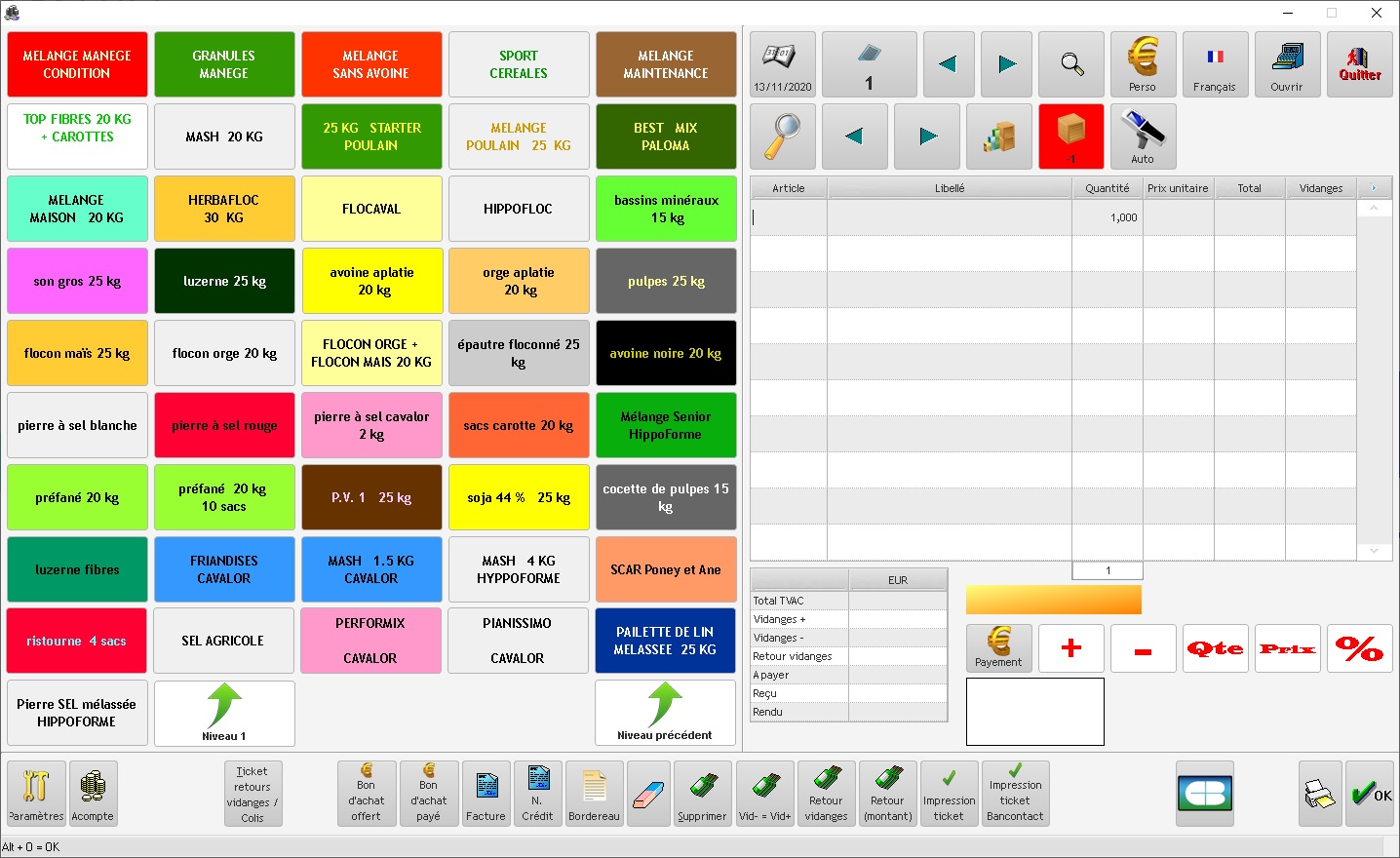
Task: Click the Supprimer button
Action: [x=702, y=794]
